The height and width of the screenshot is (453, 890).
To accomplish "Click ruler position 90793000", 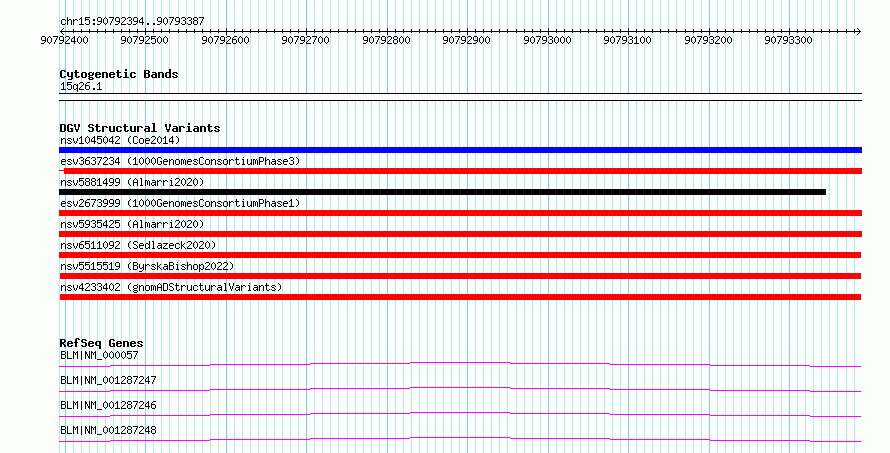I will tap(547, 40).
